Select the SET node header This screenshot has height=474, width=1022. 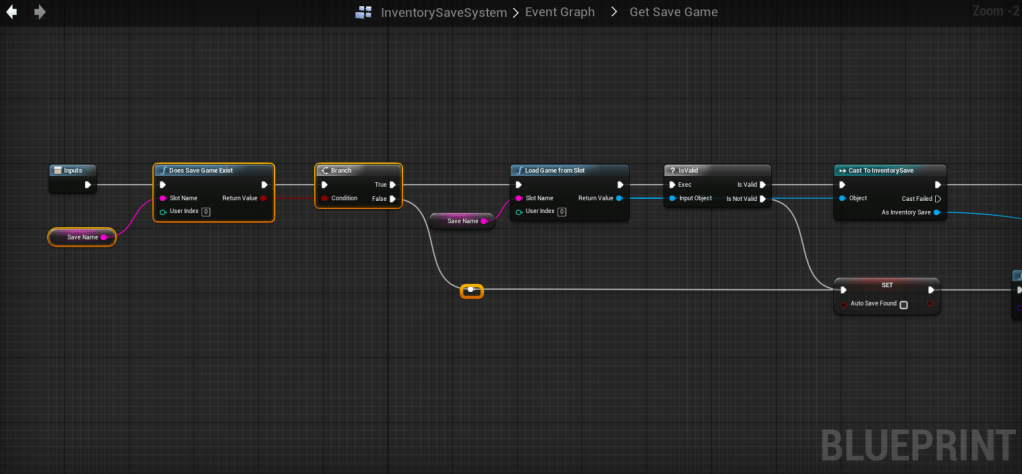(x=886, y=284)
